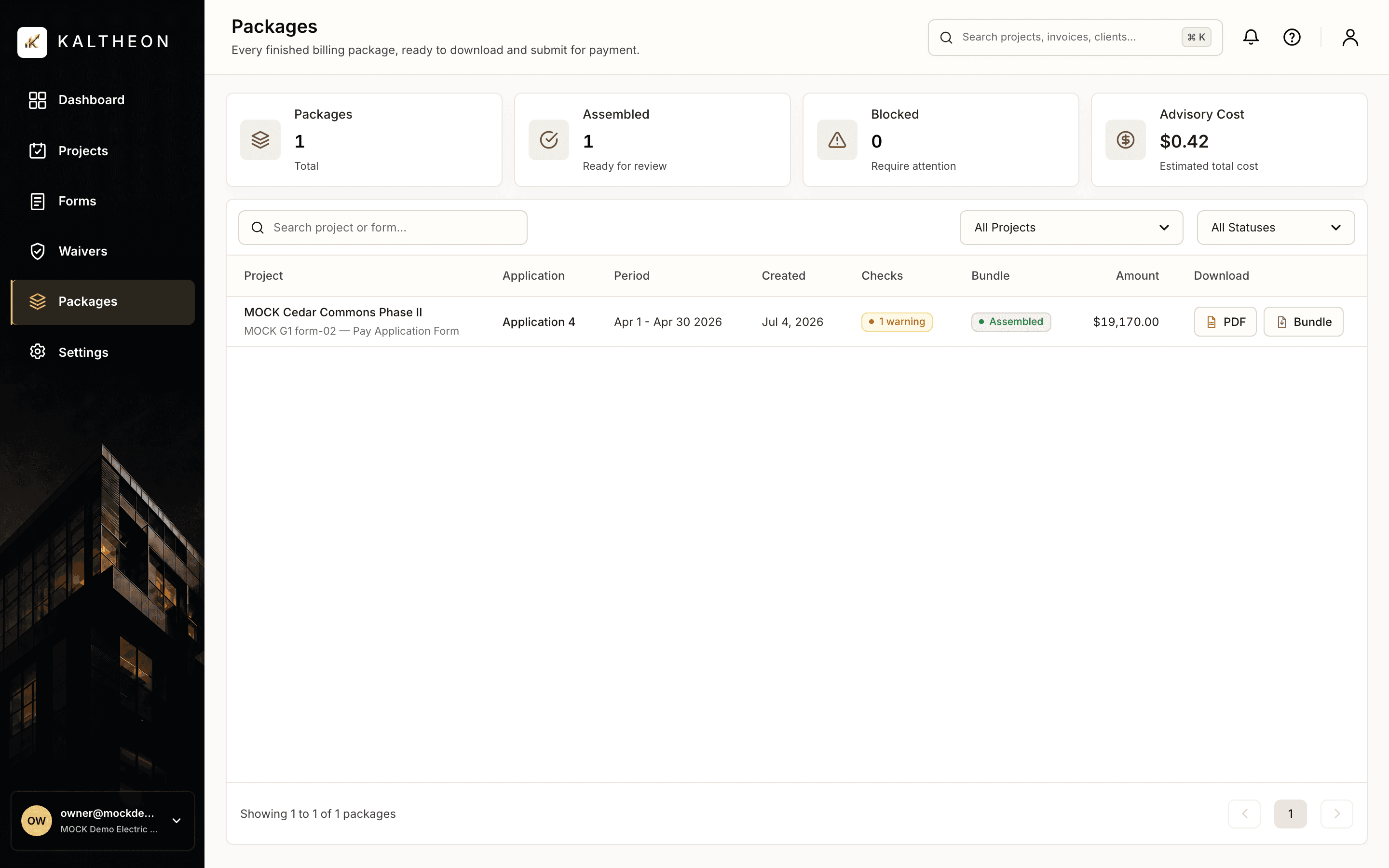Go to previous page arrow
The image size is (1389, 868).
click(x=1244, y=814)
